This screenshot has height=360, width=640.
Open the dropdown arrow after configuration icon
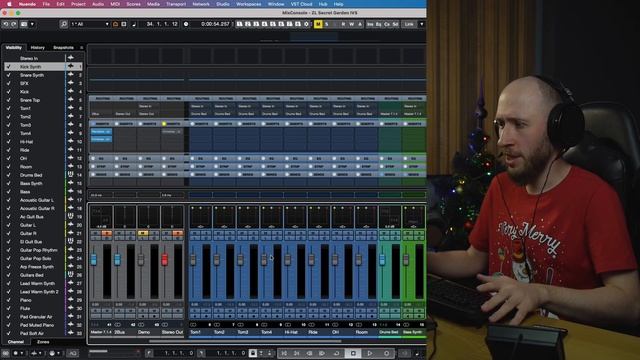(32, 24)
